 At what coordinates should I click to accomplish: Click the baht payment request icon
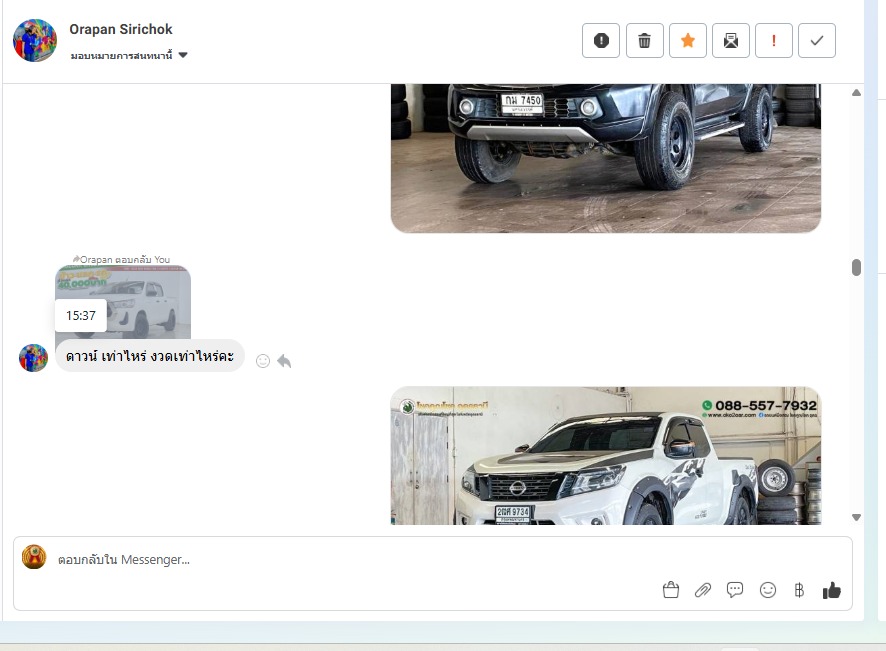(x=799, y=590)
